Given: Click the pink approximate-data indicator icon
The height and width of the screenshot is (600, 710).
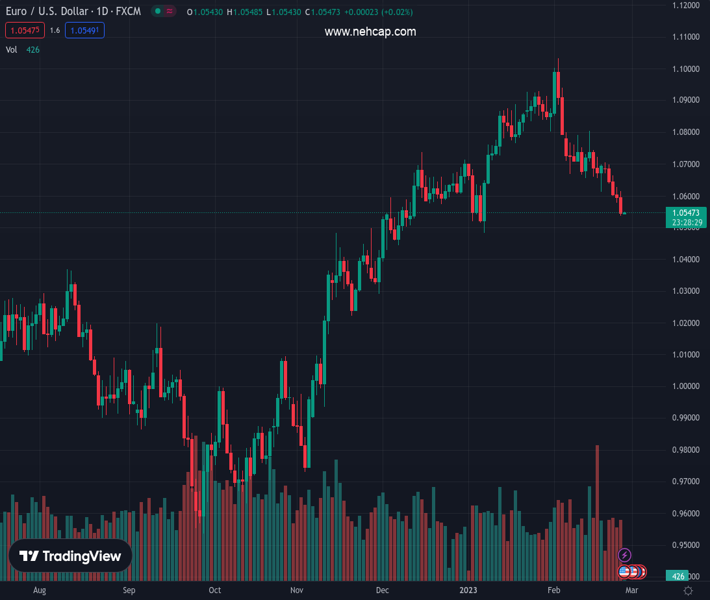Looking at the screenshot, I should tap(169, 12).
